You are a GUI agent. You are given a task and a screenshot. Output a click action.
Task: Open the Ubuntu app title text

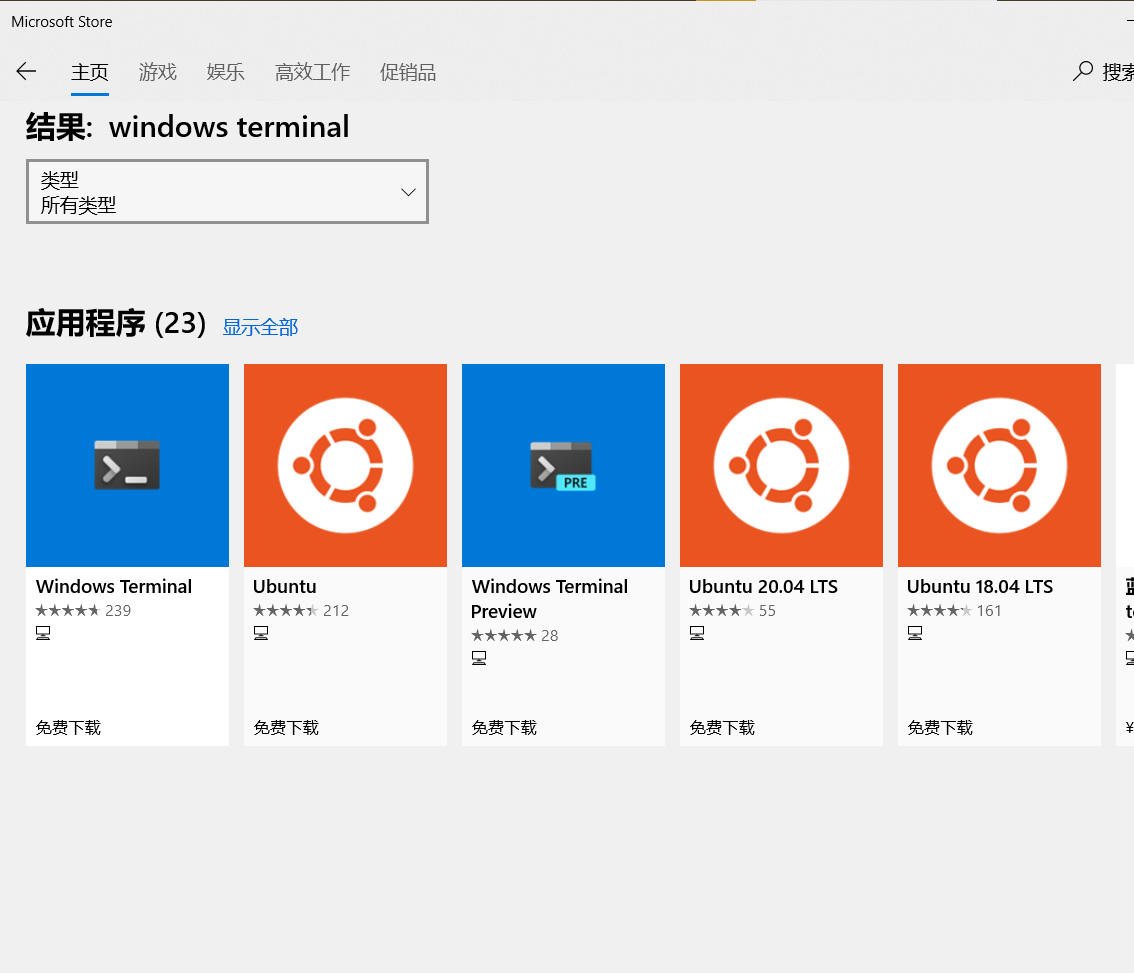pos(285,586)
